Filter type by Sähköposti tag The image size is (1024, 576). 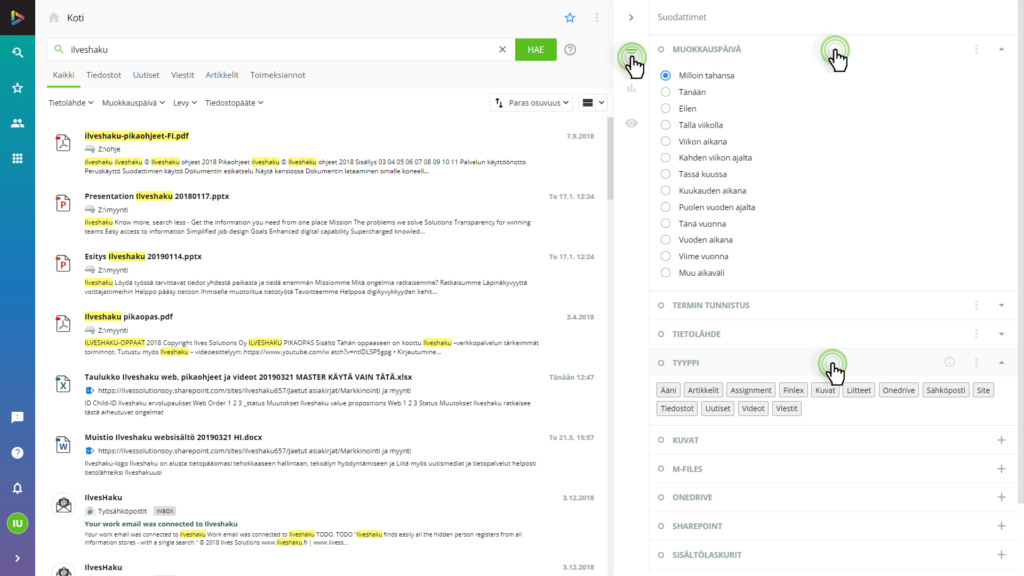click(945, 390)
